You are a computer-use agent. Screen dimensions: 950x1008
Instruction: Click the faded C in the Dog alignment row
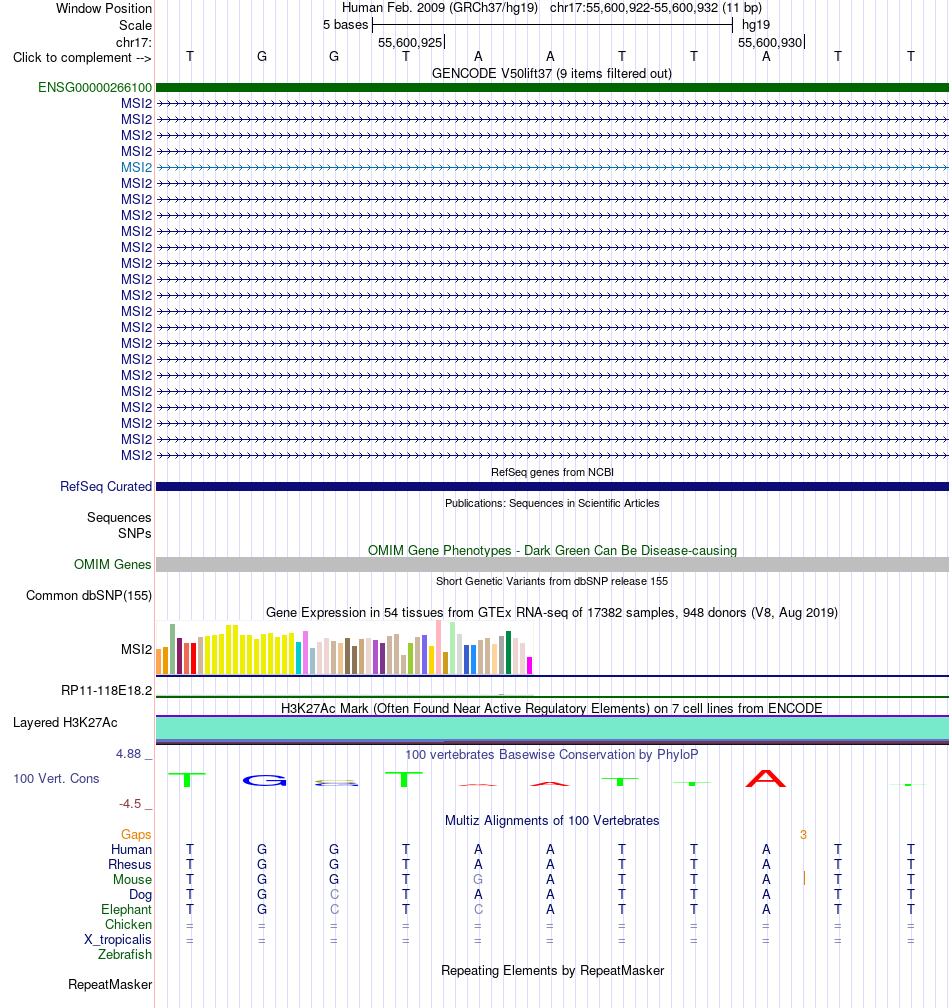[334, 895]
